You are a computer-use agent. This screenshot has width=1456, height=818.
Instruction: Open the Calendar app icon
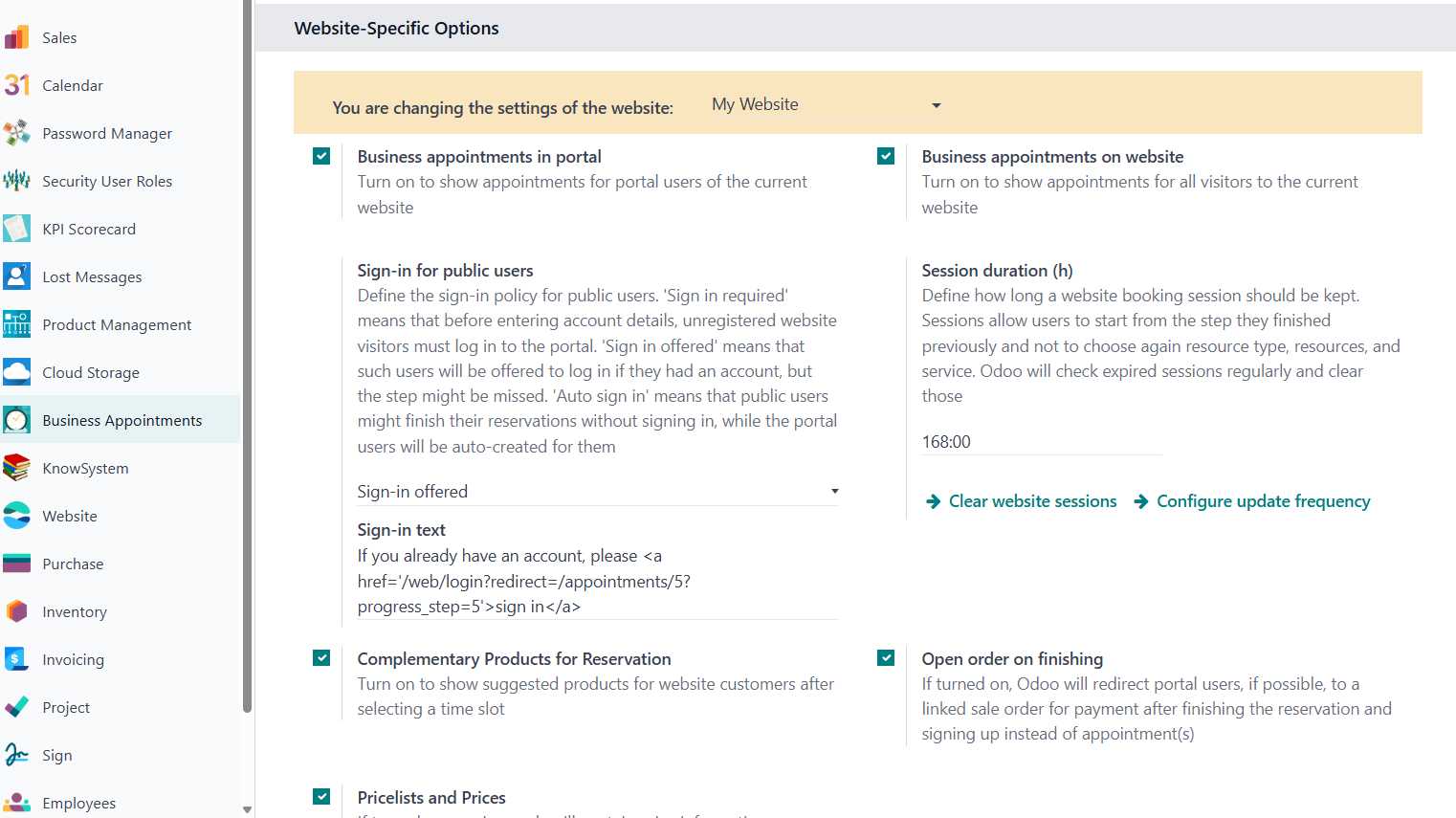(x=16, y=85)
